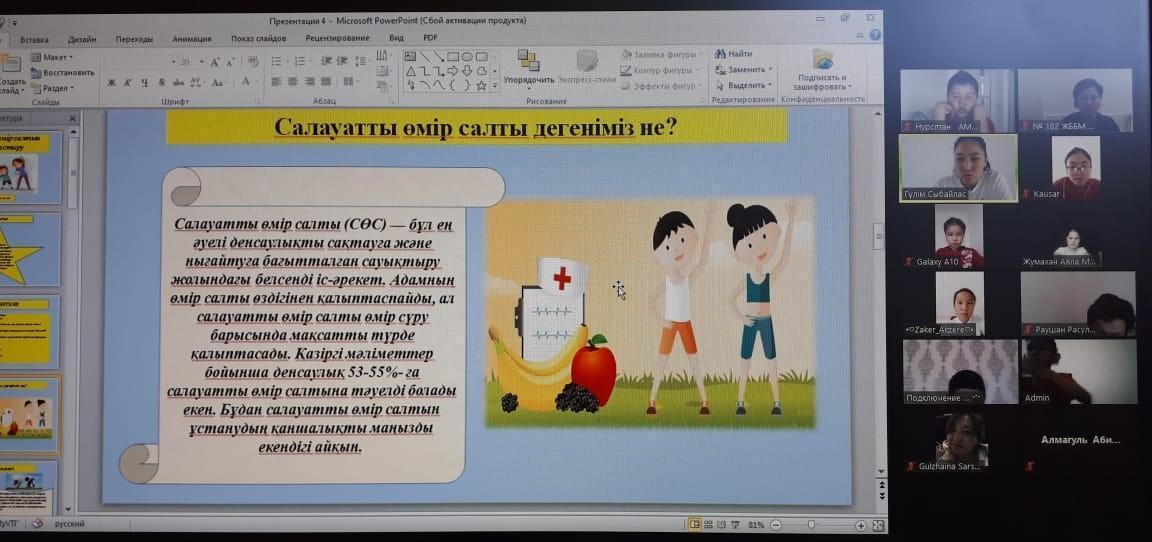
Task: Toggle bold text formatting
Action: click(112, 82)
